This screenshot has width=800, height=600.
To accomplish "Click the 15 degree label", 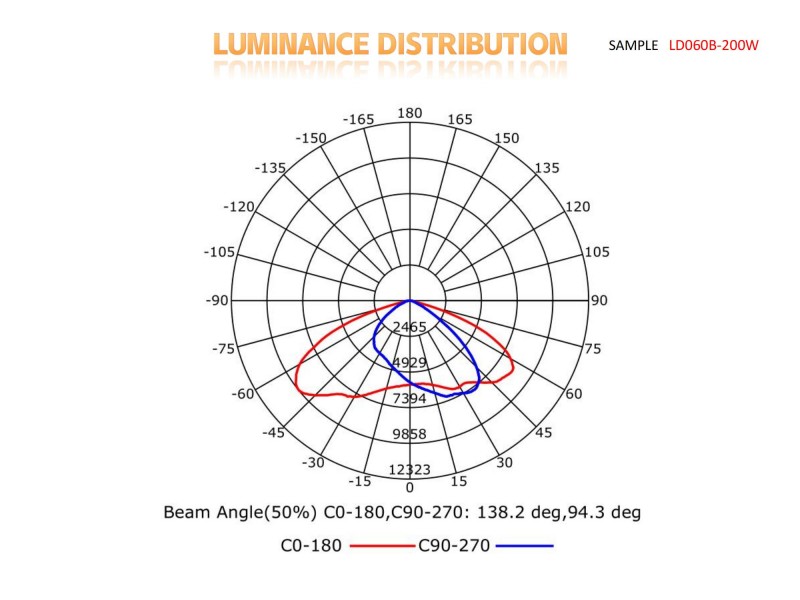I will (x=458, y=481).
